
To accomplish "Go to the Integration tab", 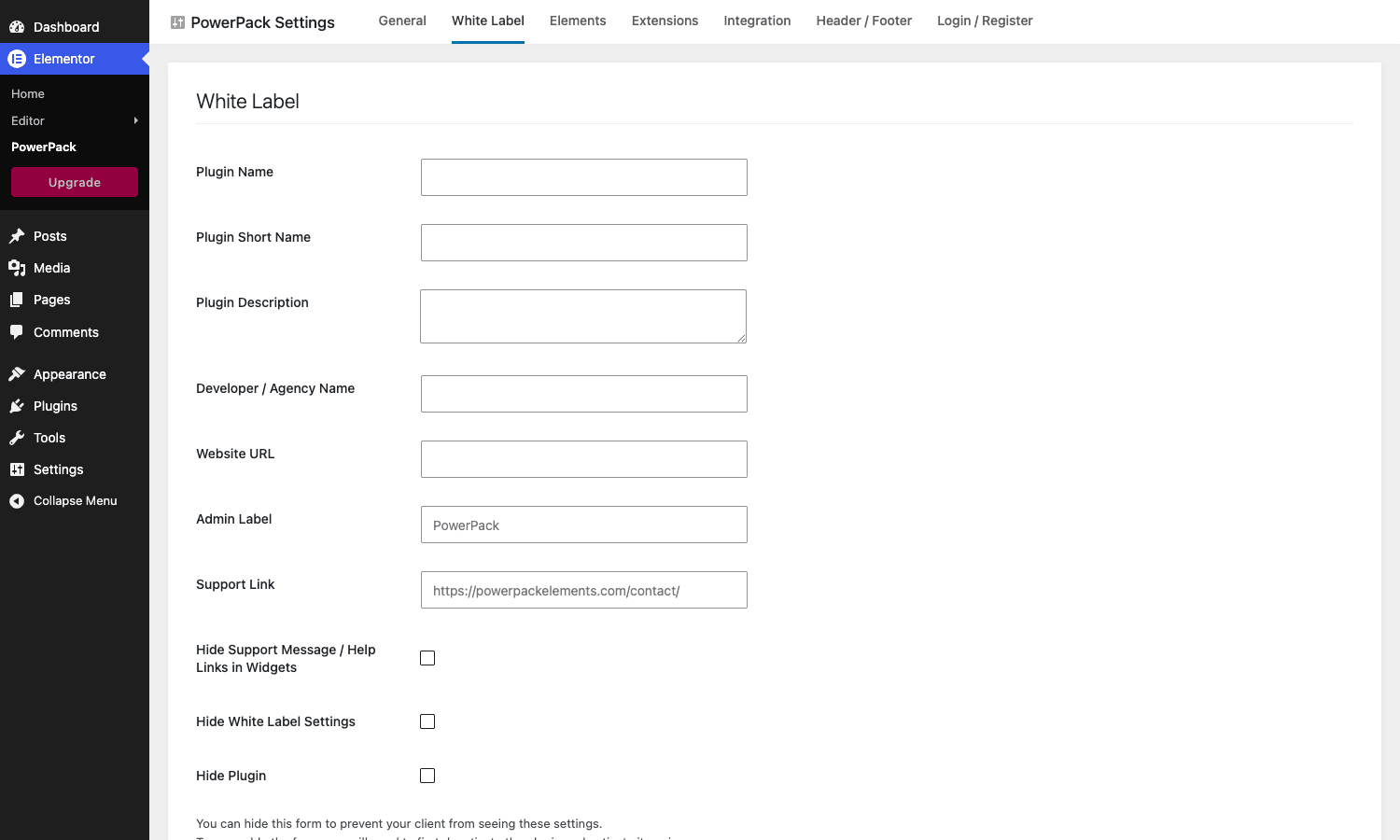I will [x=757, y=21].
